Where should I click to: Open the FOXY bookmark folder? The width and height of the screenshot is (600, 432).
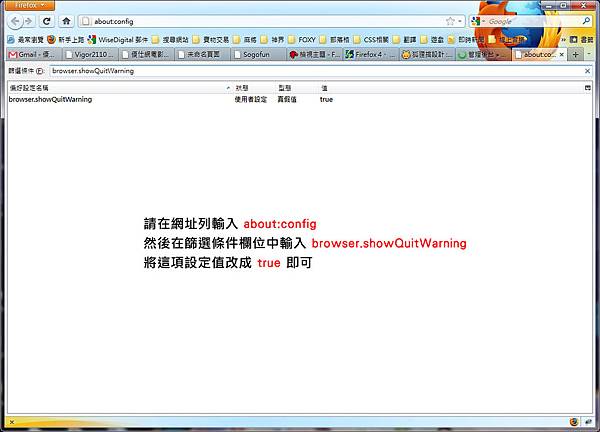pos(302,39)
